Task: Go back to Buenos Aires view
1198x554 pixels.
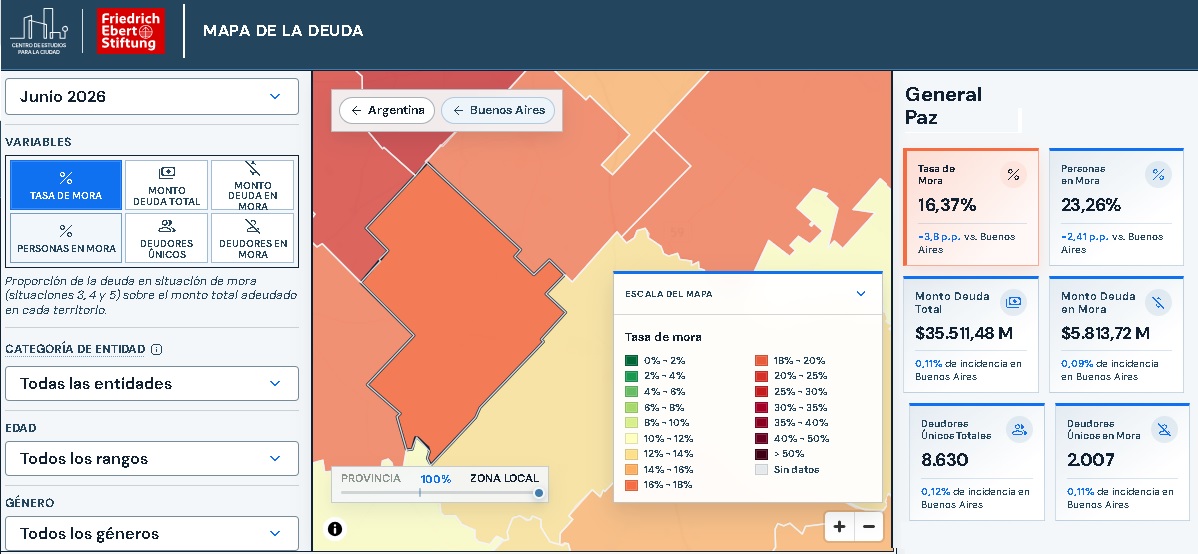Action: pyautogui.click(x=498, y=110)
